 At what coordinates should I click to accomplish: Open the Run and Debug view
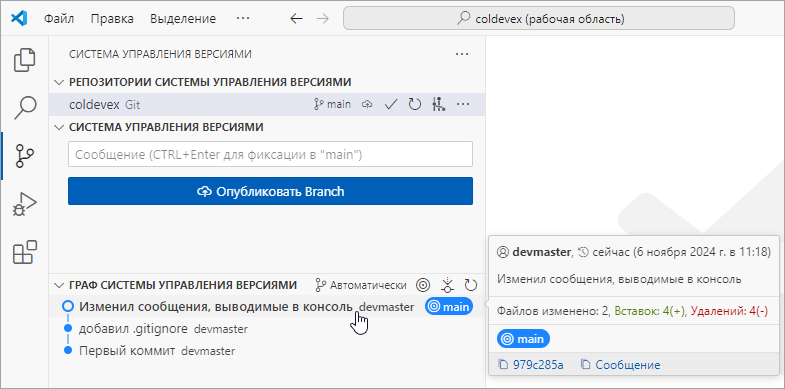[25, 204]
